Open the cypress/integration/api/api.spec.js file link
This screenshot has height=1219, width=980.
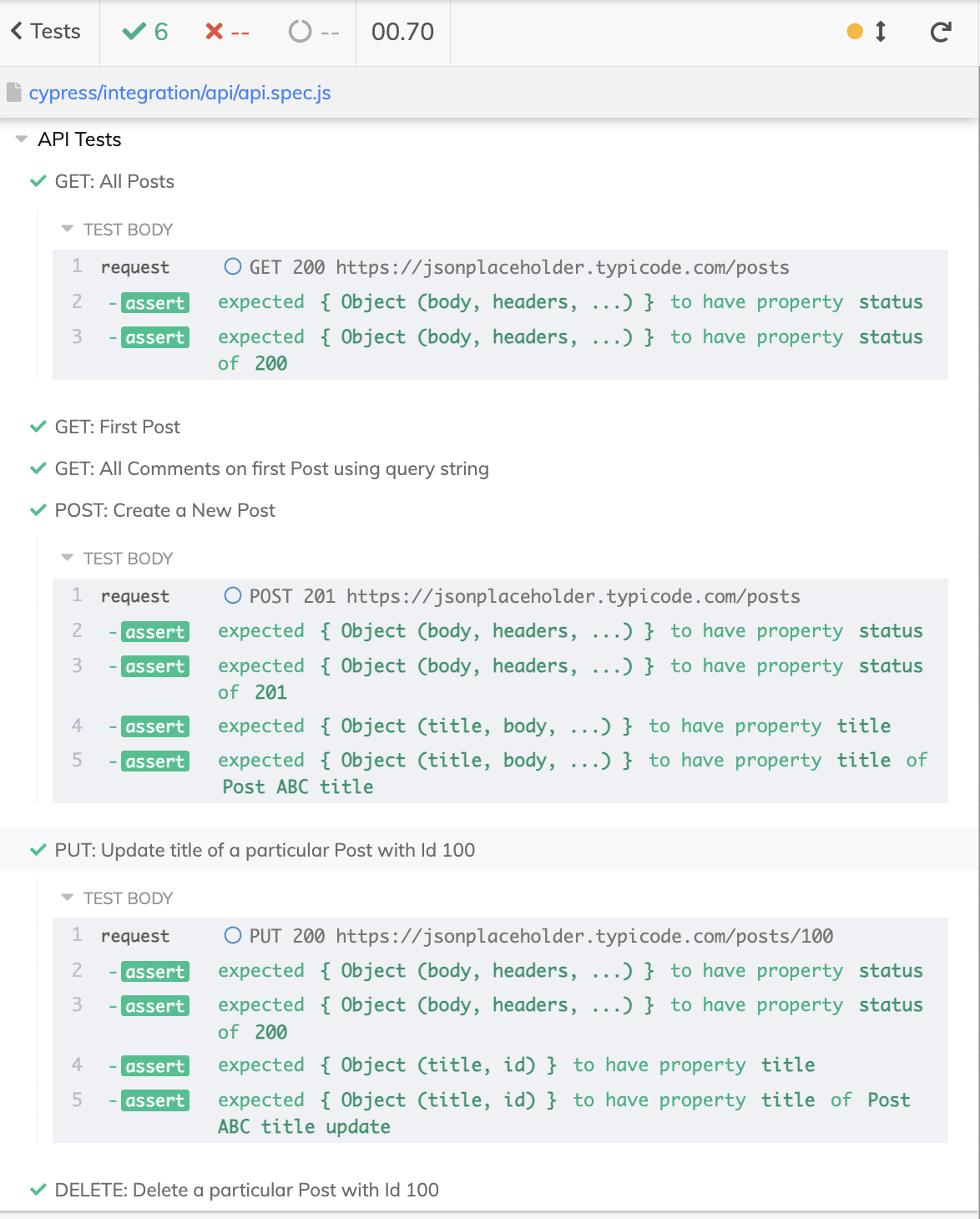(179, 93)
